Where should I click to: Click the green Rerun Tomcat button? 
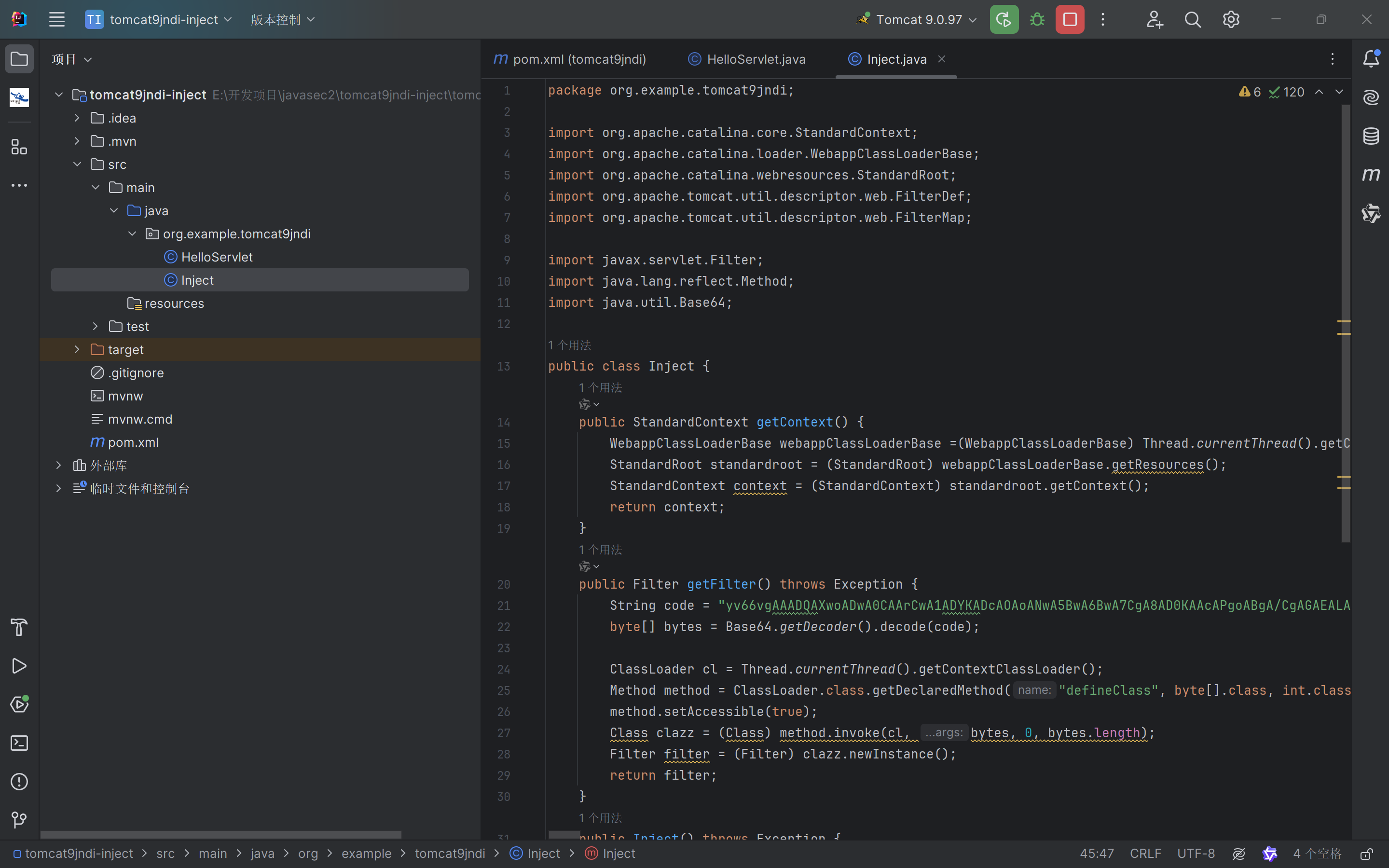click(x=1004, y=19)
